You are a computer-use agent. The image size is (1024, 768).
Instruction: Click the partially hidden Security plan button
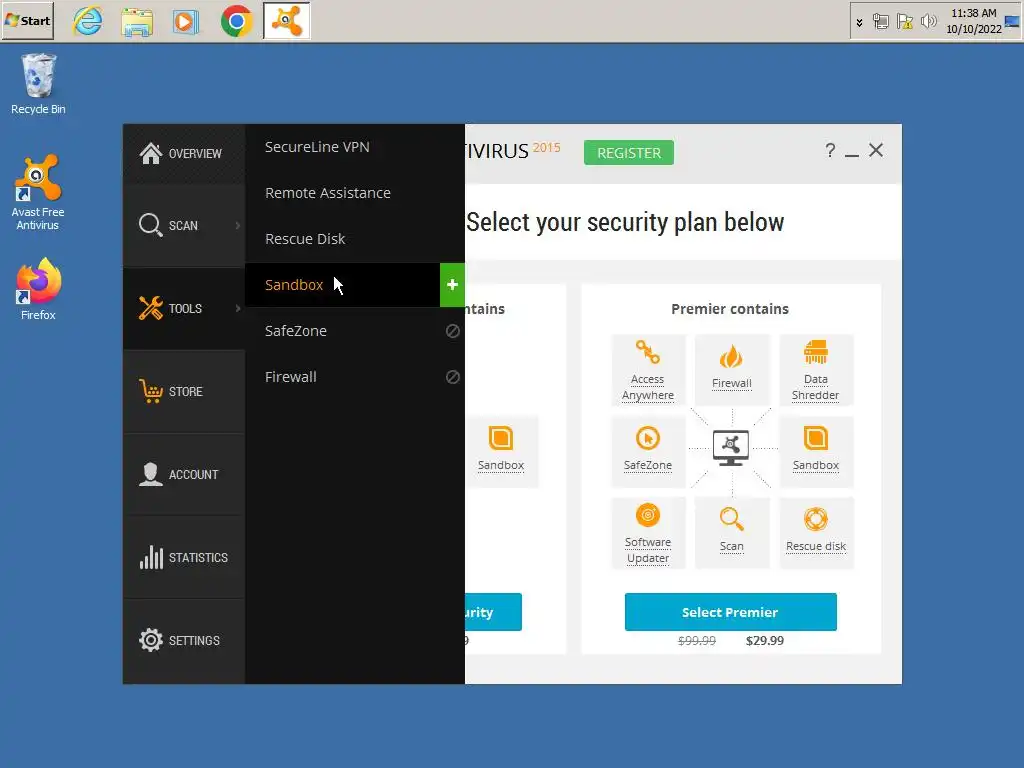(493, 612)
